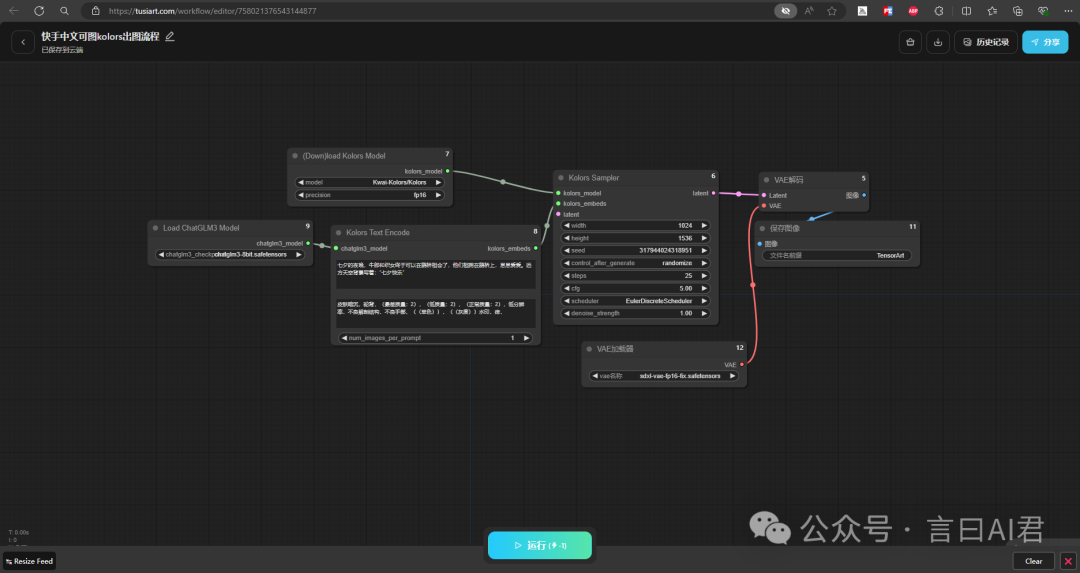Click the kolors_model output port on Kolors model loader
Image resolution: width=1080 pixels, height=573 pixels.
click(448, 171)
